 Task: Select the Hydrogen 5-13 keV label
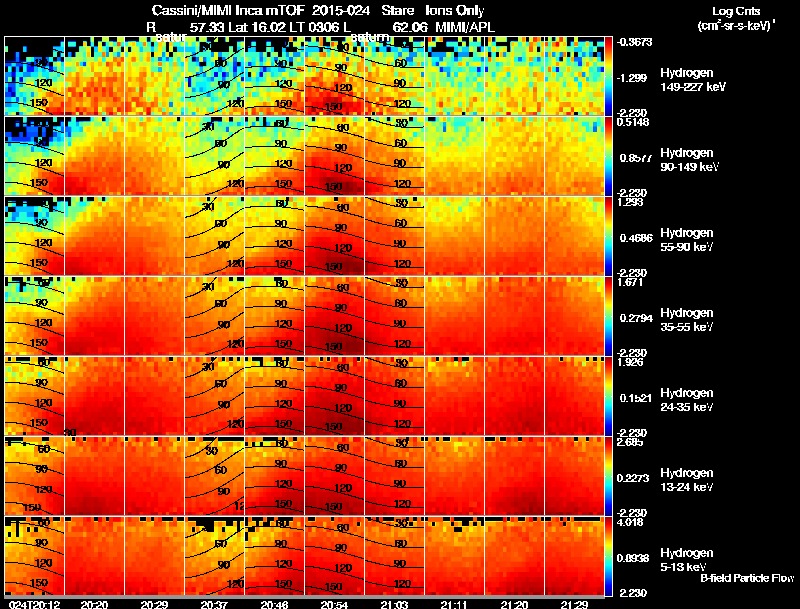click(x=687, y=560)
